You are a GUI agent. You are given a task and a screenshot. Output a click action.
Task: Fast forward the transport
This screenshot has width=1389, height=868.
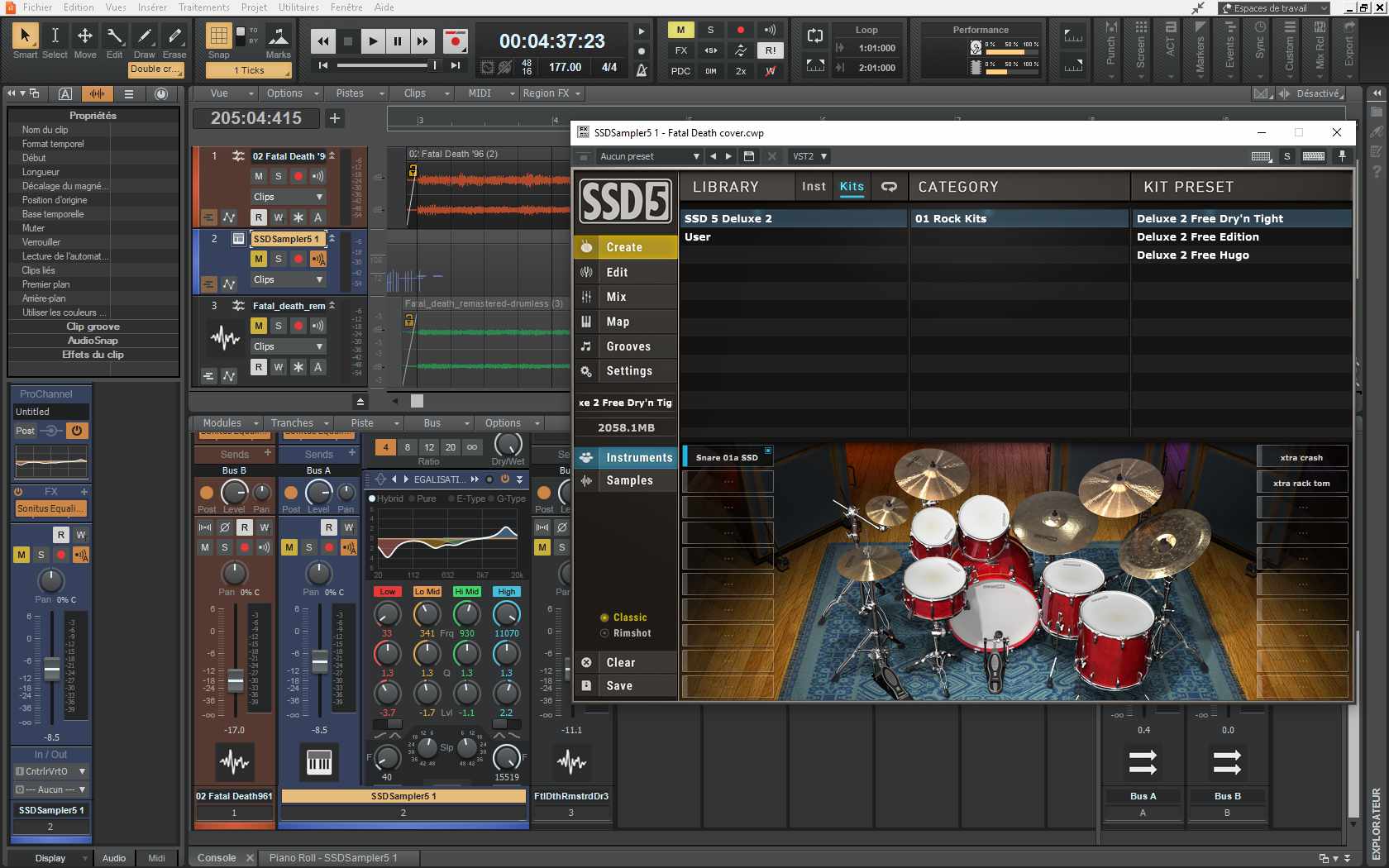click(x=422, y=41)
